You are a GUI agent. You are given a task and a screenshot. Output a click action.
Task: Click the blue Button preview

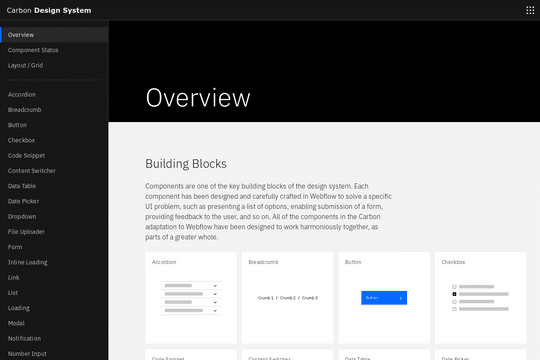384,298
